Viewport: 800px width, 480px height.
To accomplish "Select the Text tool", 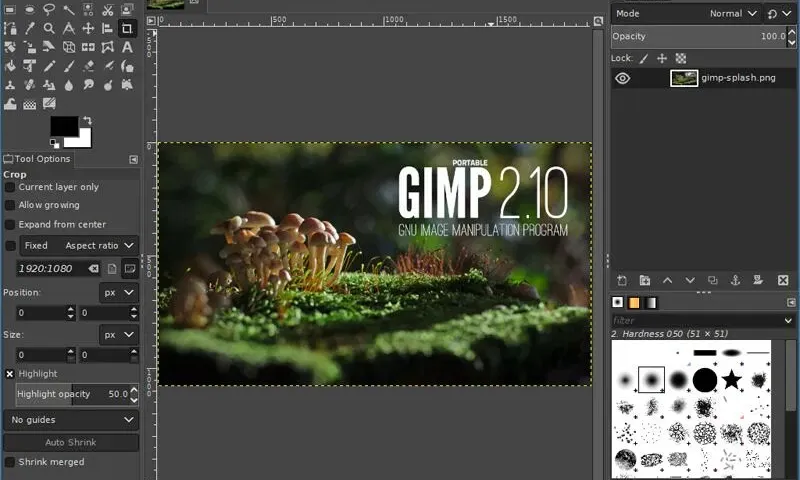I will [127, 47].
